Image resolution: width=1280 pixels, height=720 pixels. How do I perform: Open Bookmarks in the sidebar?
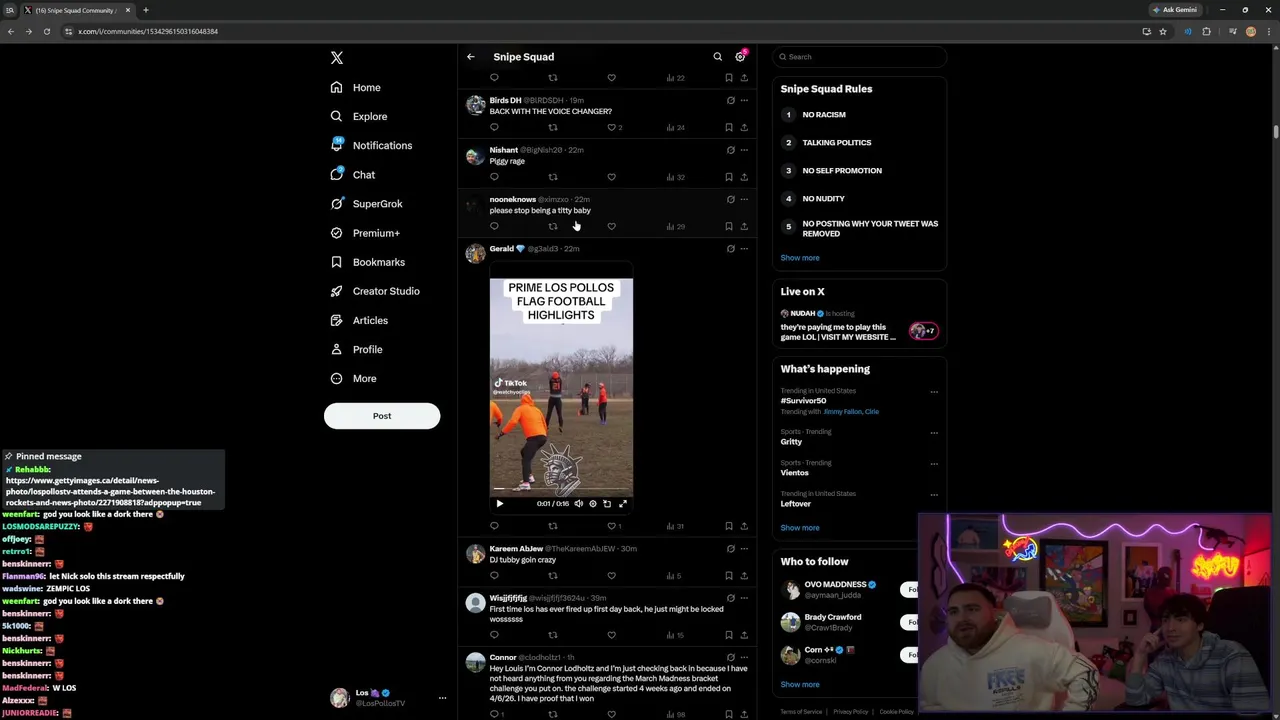[368, 262]
